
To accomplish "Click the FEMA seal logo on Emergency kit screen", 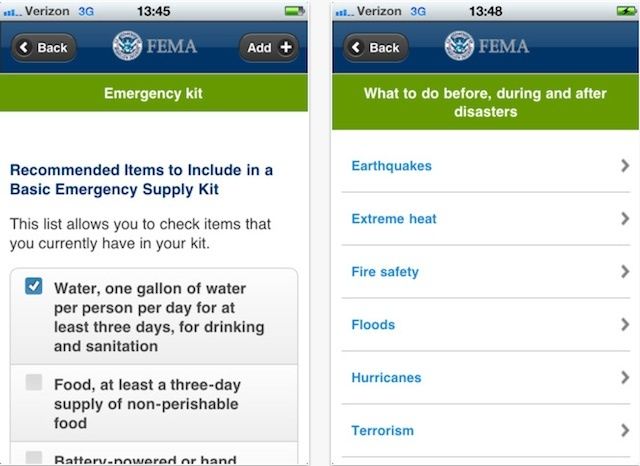I will (129, 46).
